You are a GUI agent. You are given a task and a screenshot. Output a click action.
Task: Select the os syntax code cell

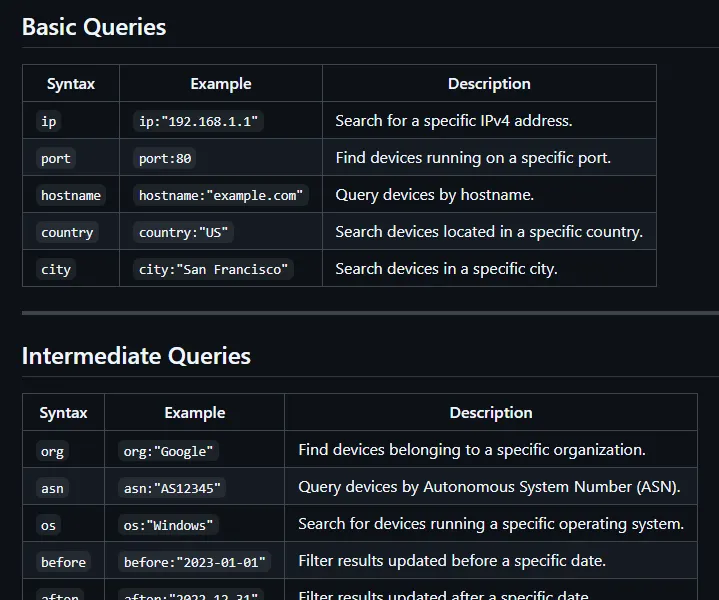point(48,525)
